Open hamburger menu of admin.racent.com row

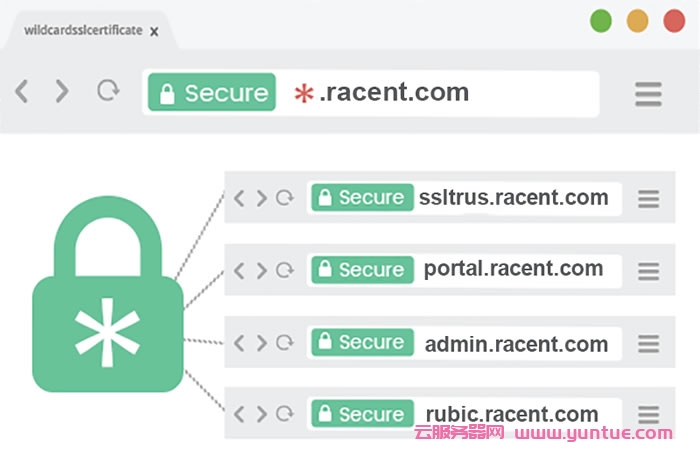point(649,344)
